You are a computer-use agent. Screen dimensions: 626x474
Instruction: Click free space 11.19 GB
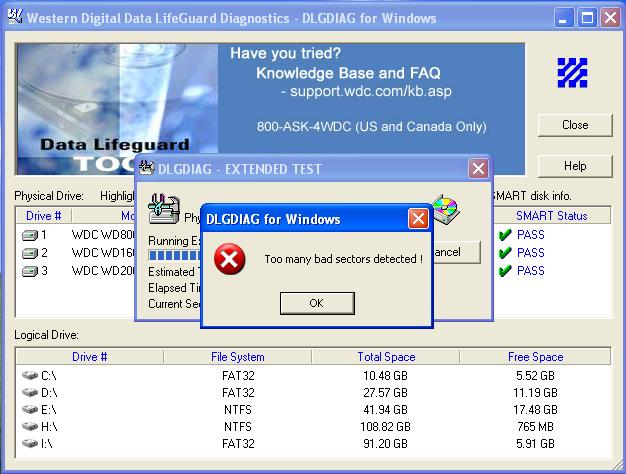[535, 393]
